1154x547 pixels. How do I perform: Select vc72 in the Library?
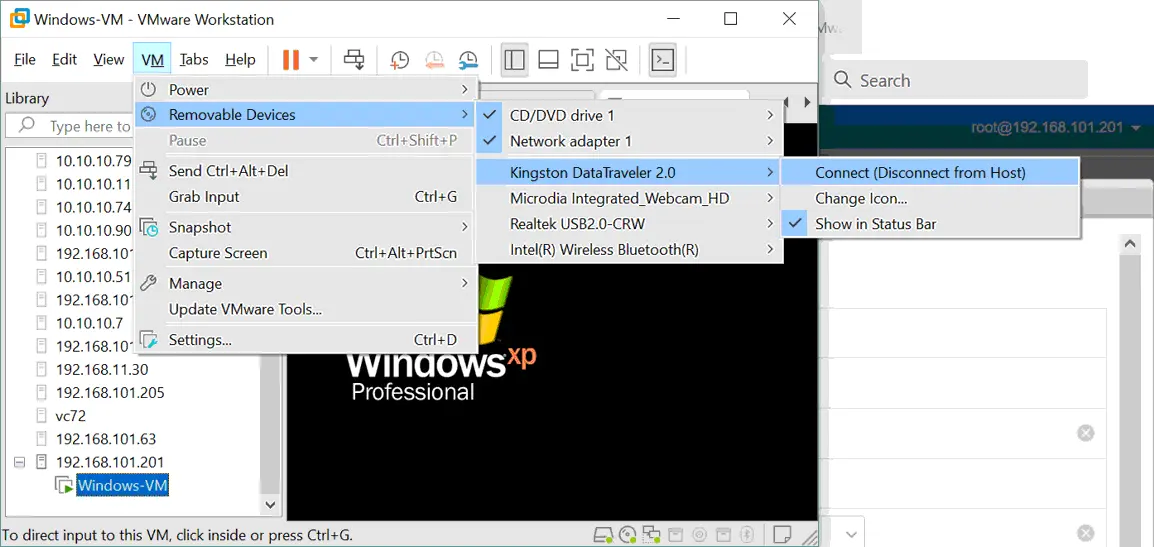click(x=71, y=416)
